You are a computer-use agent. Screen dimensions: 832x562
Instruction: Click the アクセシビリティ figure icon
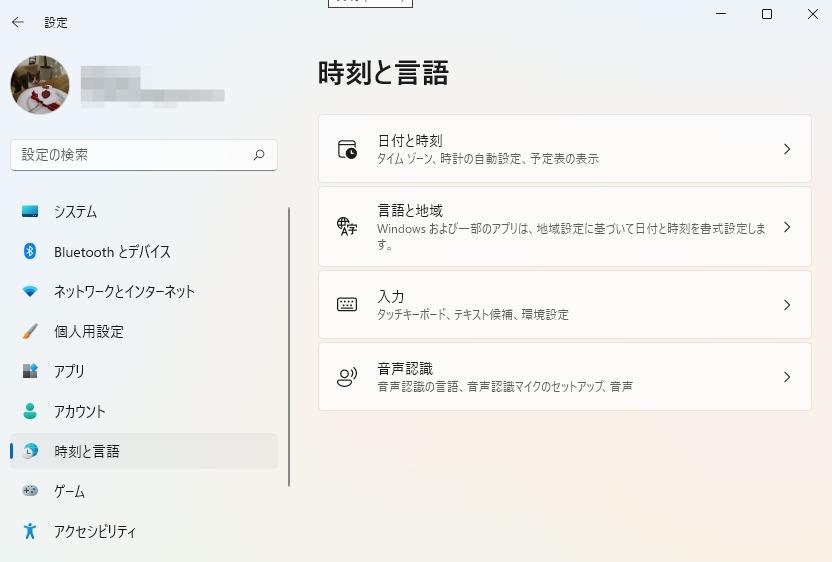point(30,531)
